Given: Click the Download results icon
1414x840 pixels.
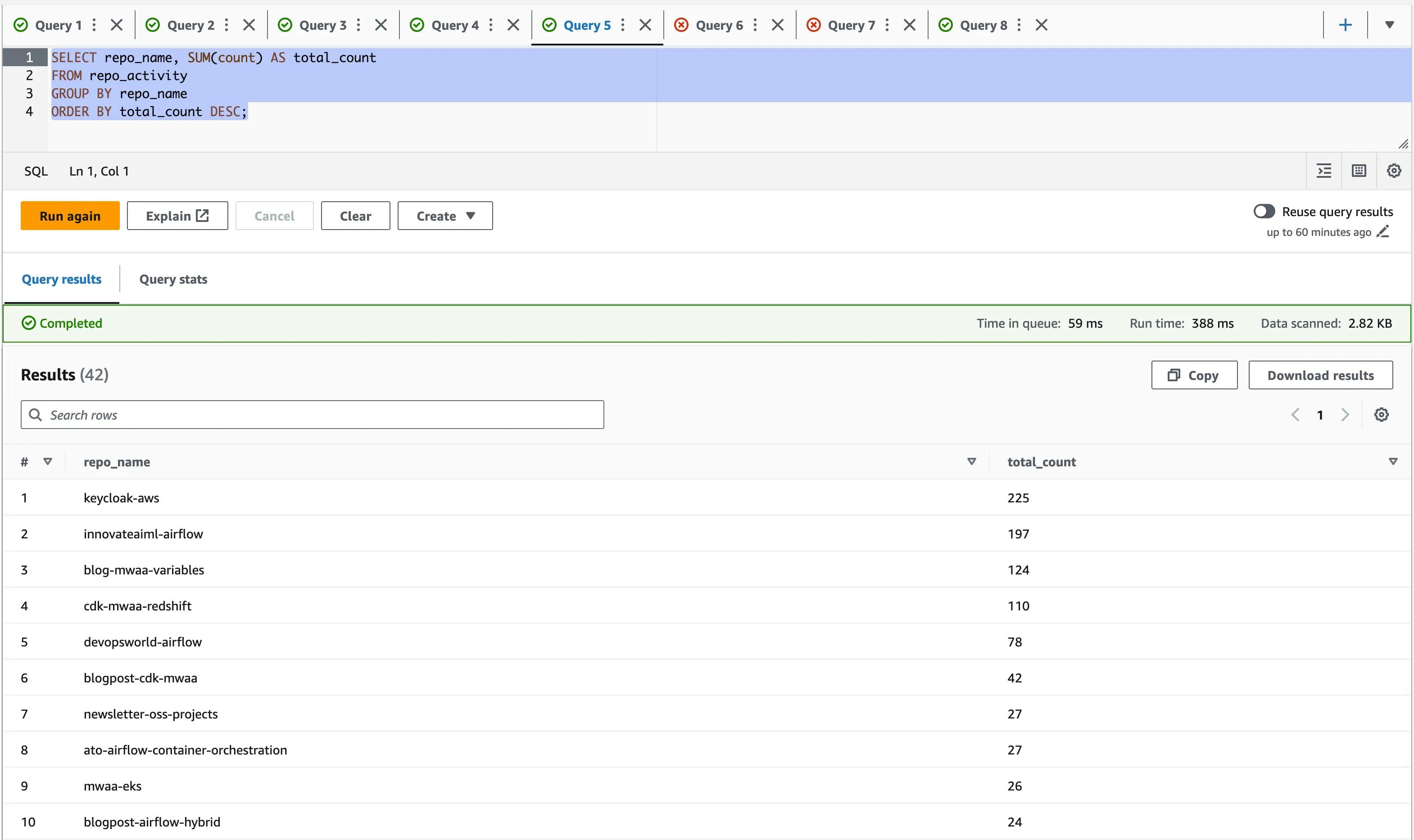Looking at the screenshot, I should point(1321,375).
